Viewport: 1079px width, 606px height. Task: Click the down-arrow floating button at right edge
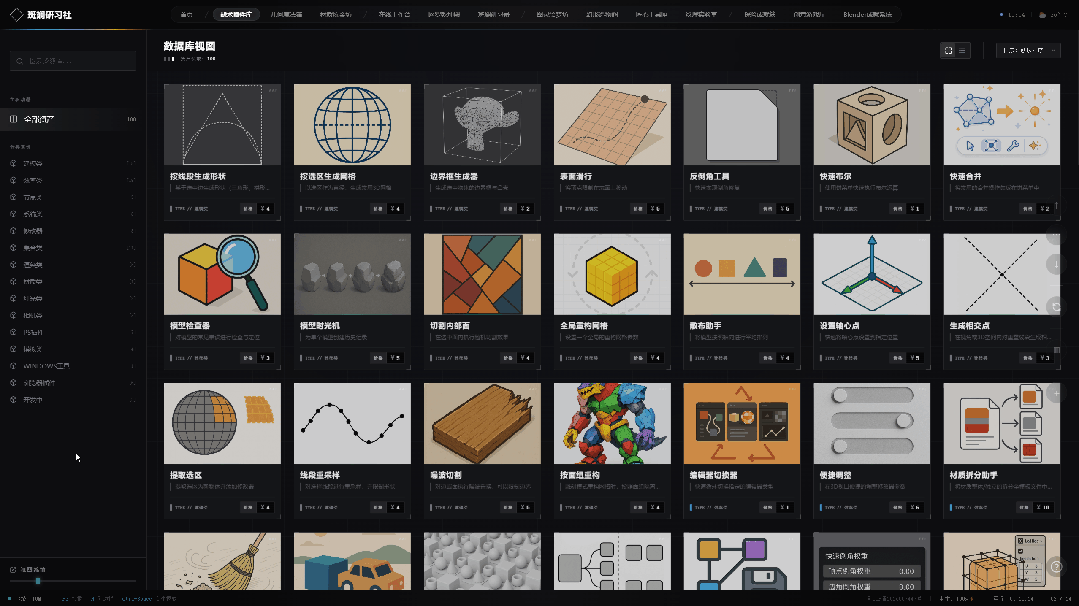[1056, 264]
